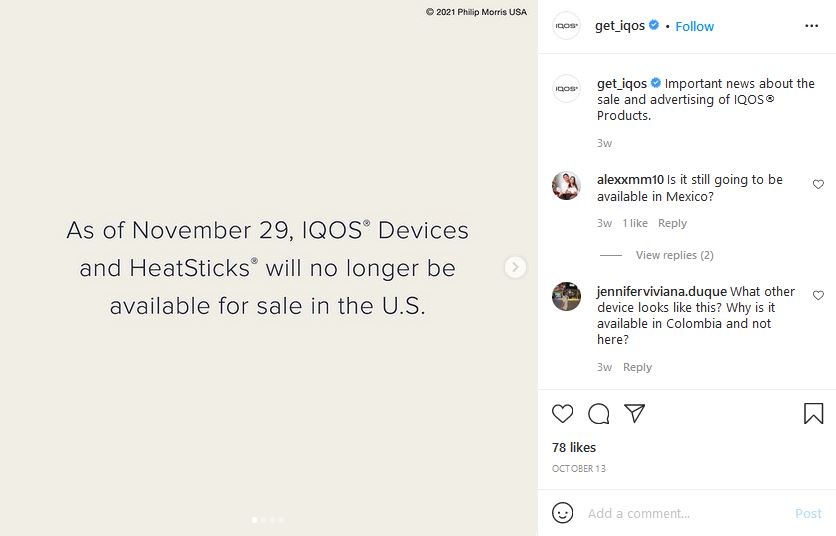836x536 pixels.
Task: Like the post with heart icon
Action: [x=563, y=413]
